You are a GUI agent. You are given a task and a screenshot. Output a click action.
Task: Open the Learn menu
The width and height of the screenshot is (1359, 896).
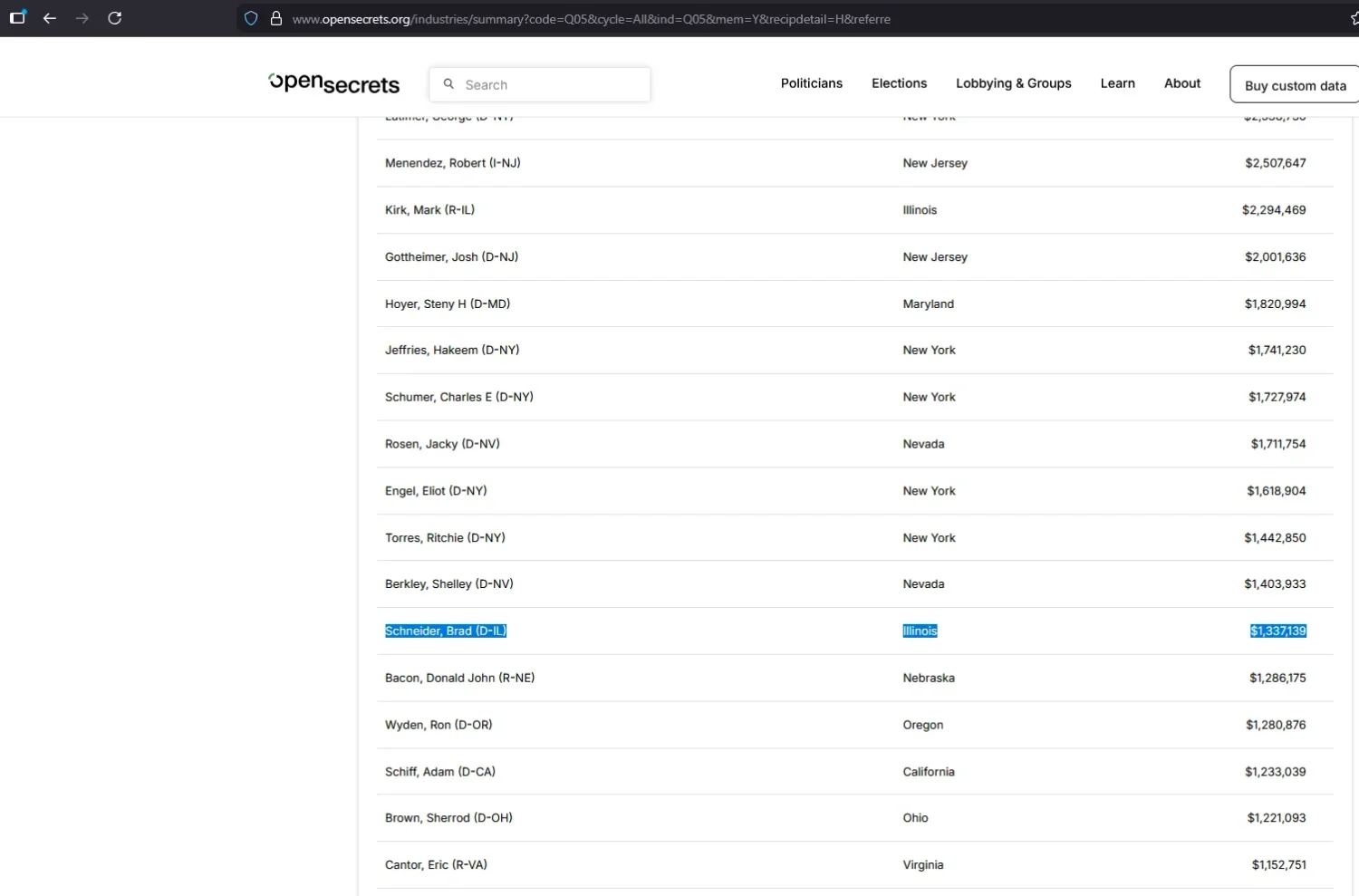point(1118,83)
